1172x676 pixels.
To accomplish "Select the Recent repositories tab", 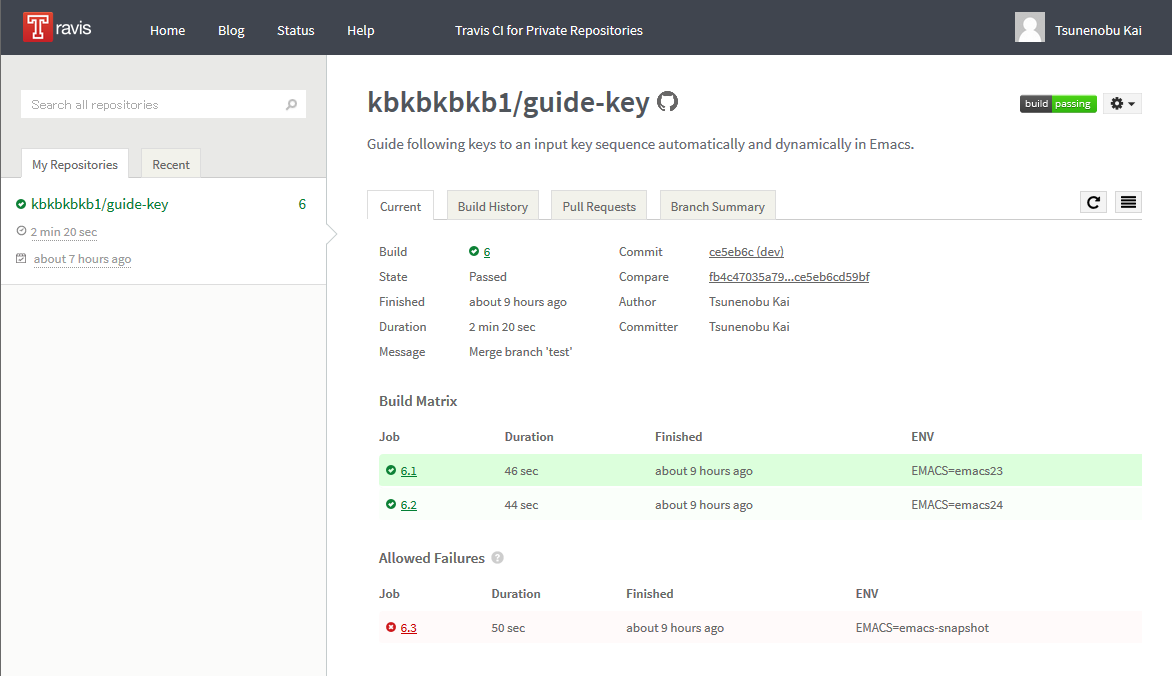I will tap(171, 165).
